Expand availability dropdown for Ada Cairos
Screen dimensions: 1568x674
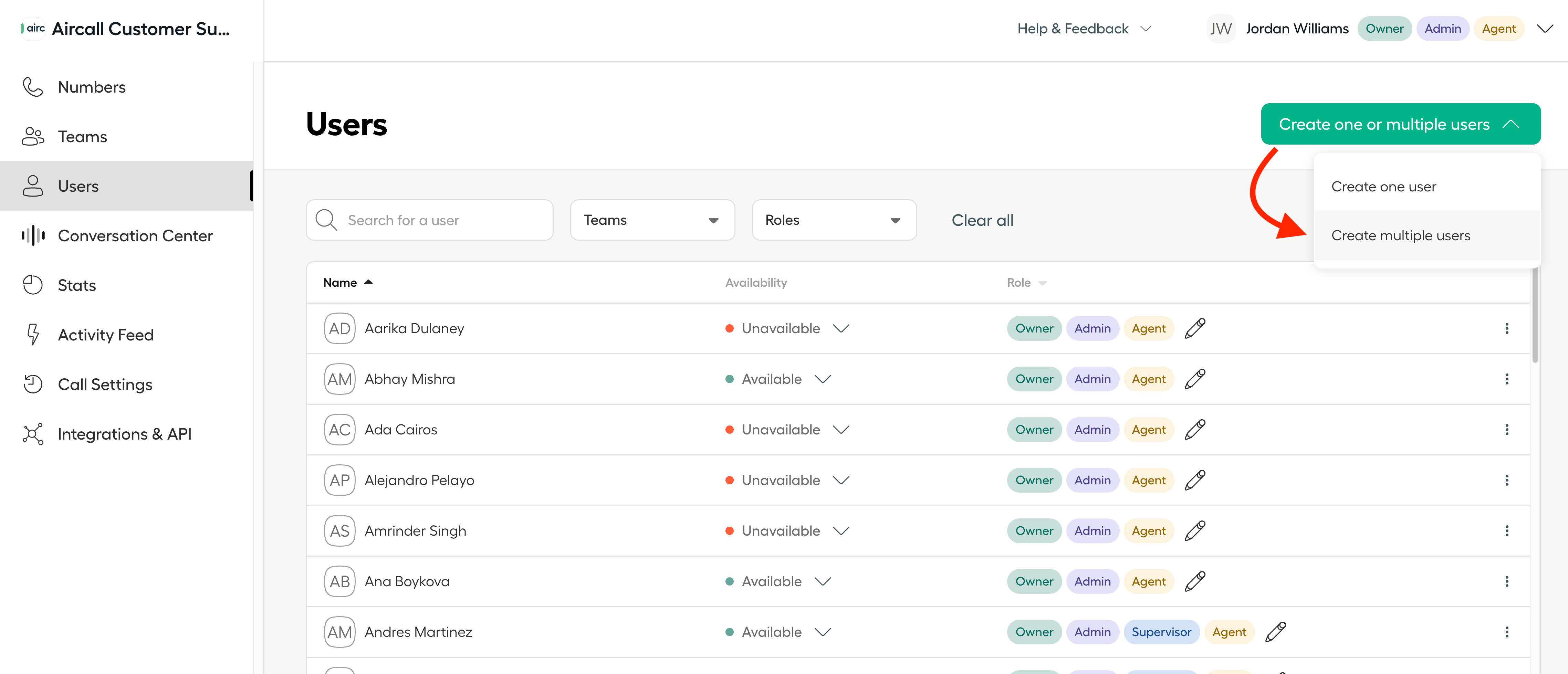point(841,430)
